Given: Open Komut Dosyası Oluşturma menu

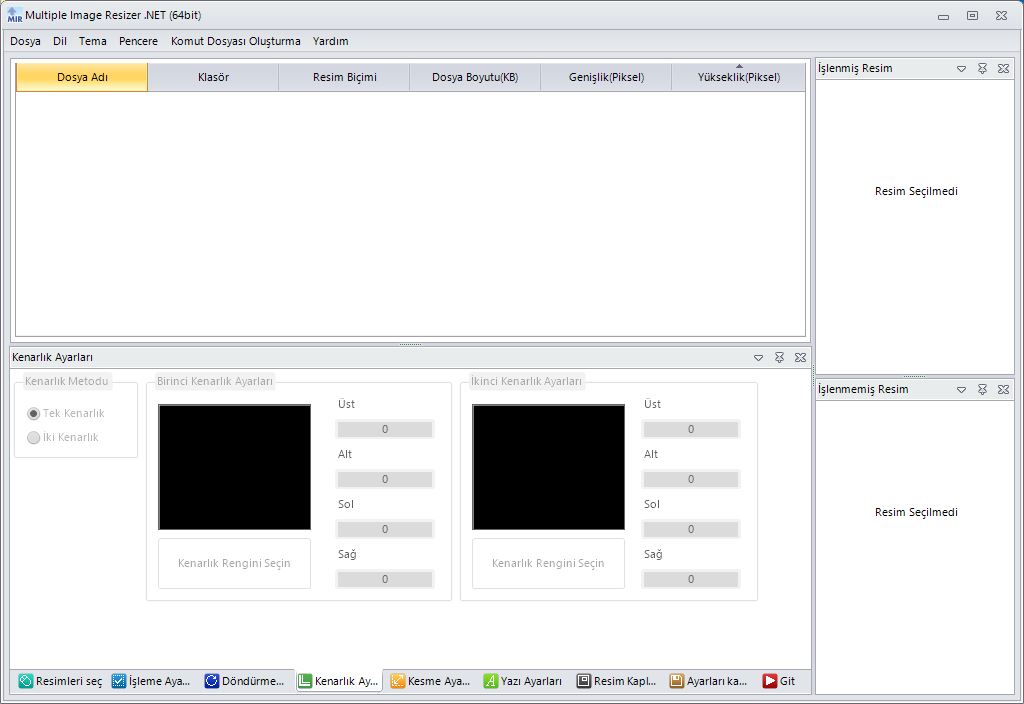Looking at the screenshot, I should pos(236,41).
